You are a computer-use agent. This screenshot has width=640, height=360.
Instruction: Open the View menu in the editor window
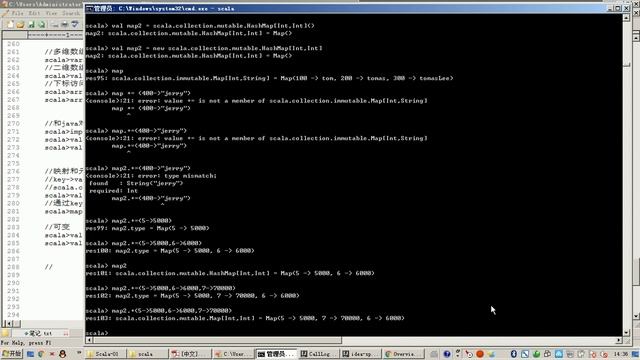click(x=51, y=13)
